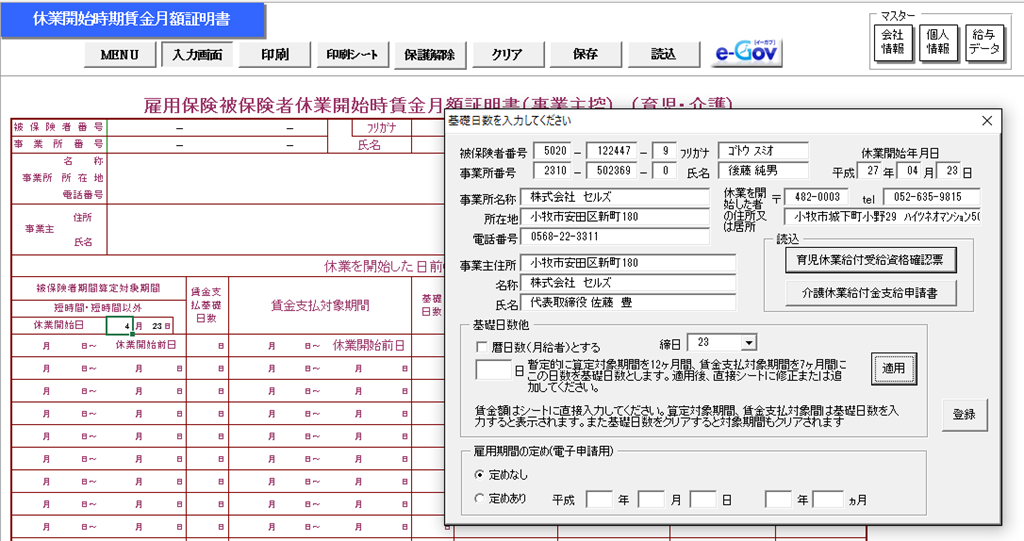Click 休業開始 month field 04
The image size is (1024, 541).
click(x=910, y=171)
